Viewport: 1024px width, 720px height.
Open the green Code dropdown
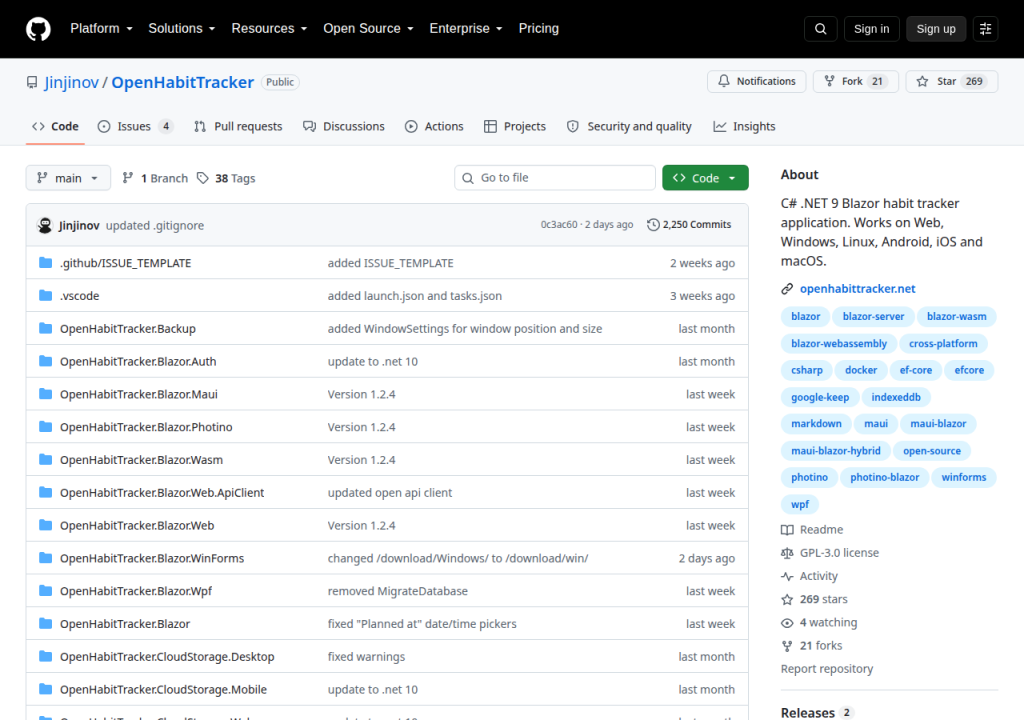click(705, 178)
